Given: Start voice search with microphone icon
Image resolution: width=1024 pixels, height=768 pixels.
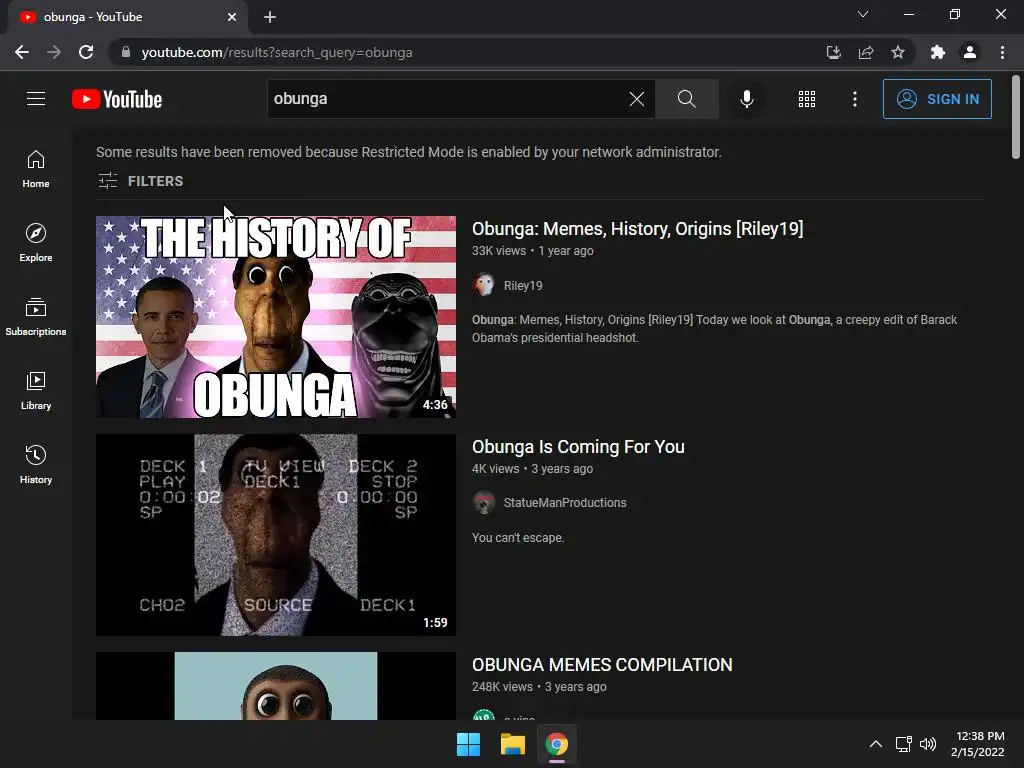Looking at the screenshot, I should point(746,99).
